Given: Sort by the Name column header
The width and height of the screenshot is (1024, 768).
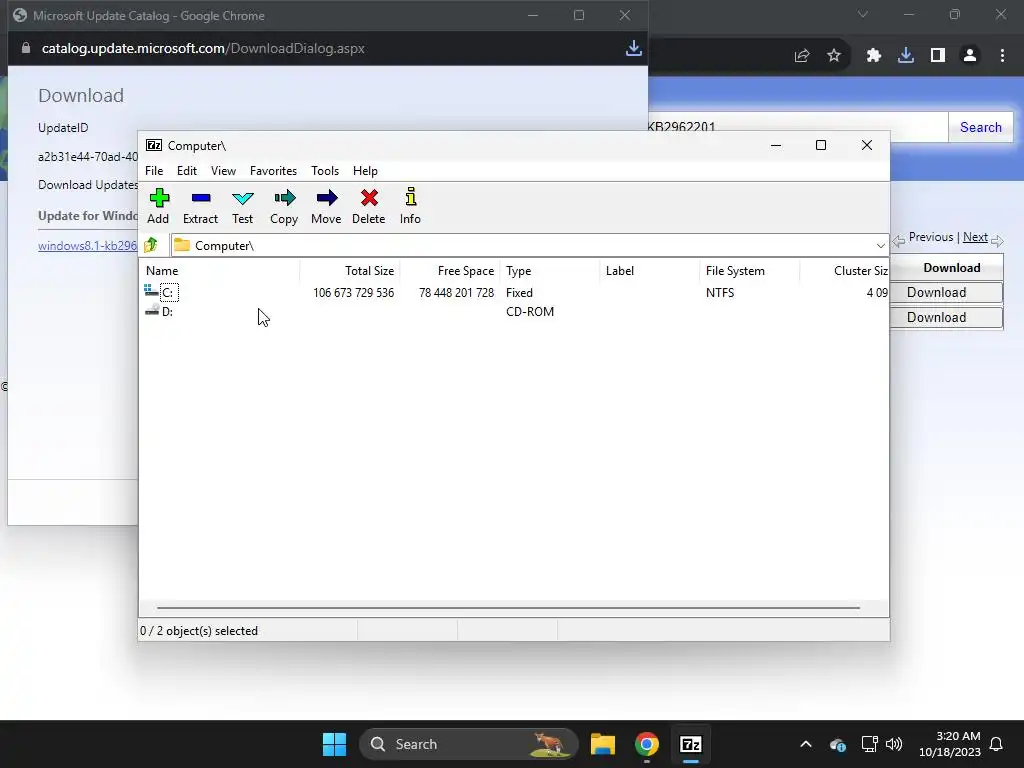Looking at the screenshot, I should [221, 270].
